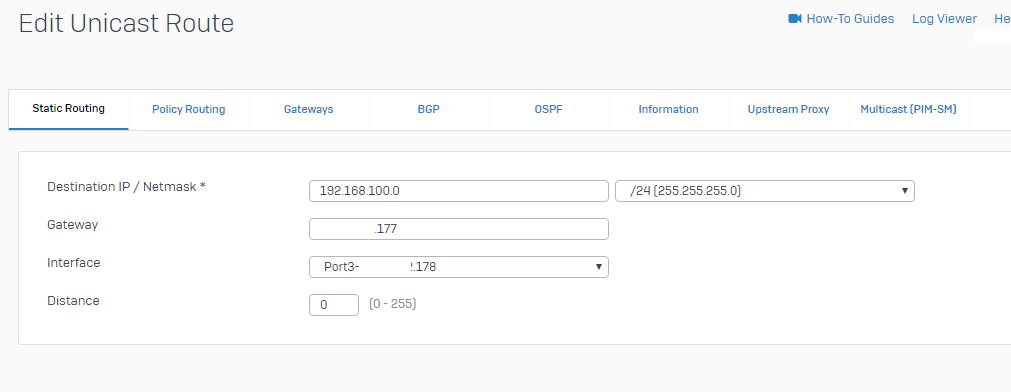This screenshot has height=392, width=1011.
Task: Open the How-To Guides link
Action: click(x=850, y=19)
